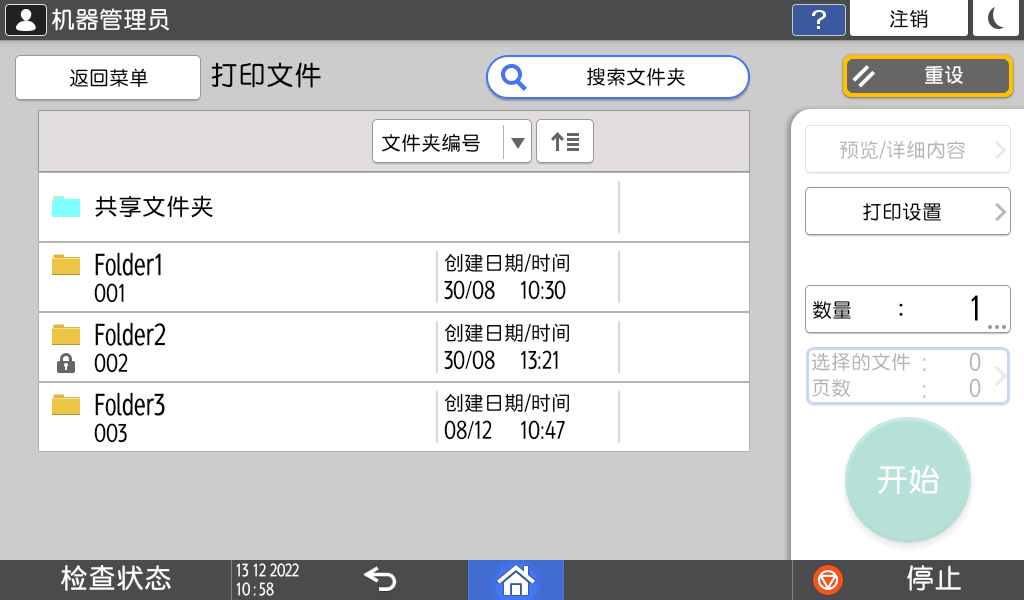Toggle sort order ascending/descending icon
Image resolution: width=1024 pixels, height=600 pixels.
(565, 142)
